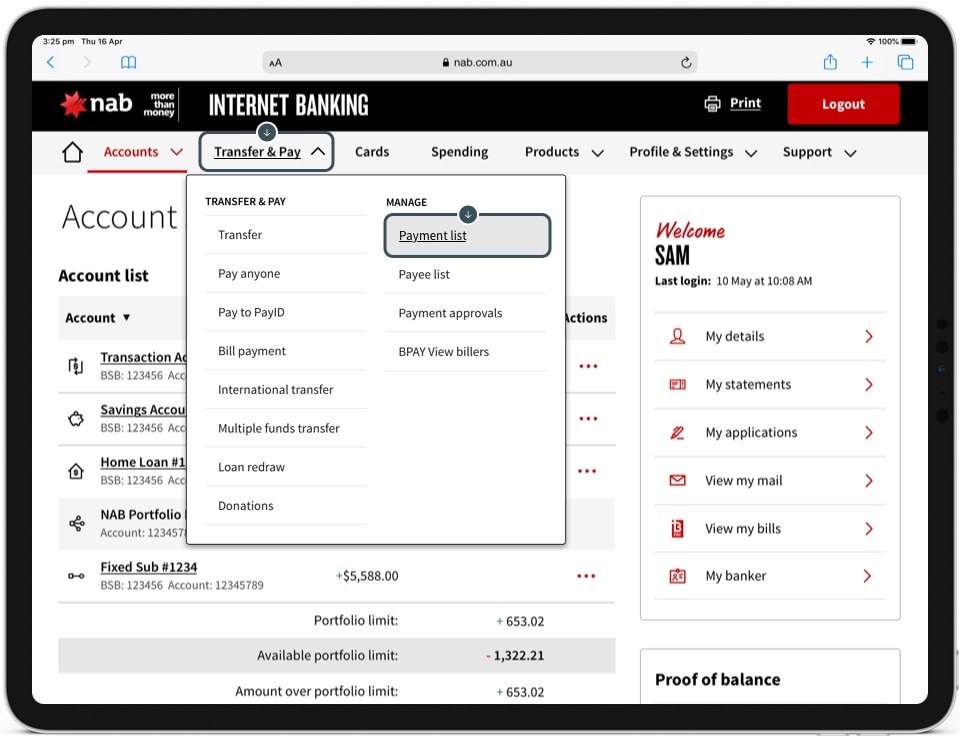Open the Safari share sheet icon

click(x=830, y=61)
